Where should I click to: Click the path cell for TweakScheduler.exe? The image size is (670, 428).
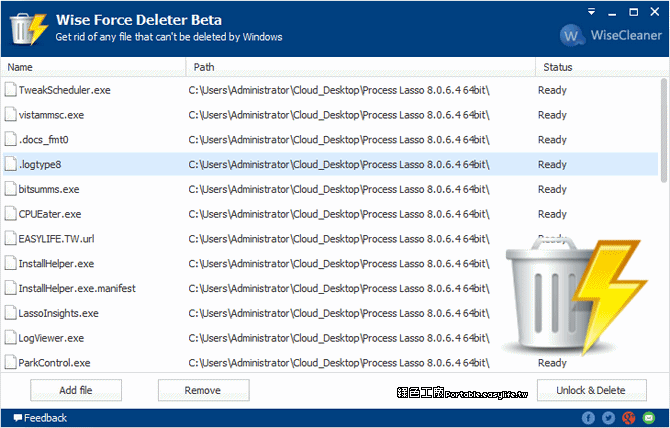point(339,90)
